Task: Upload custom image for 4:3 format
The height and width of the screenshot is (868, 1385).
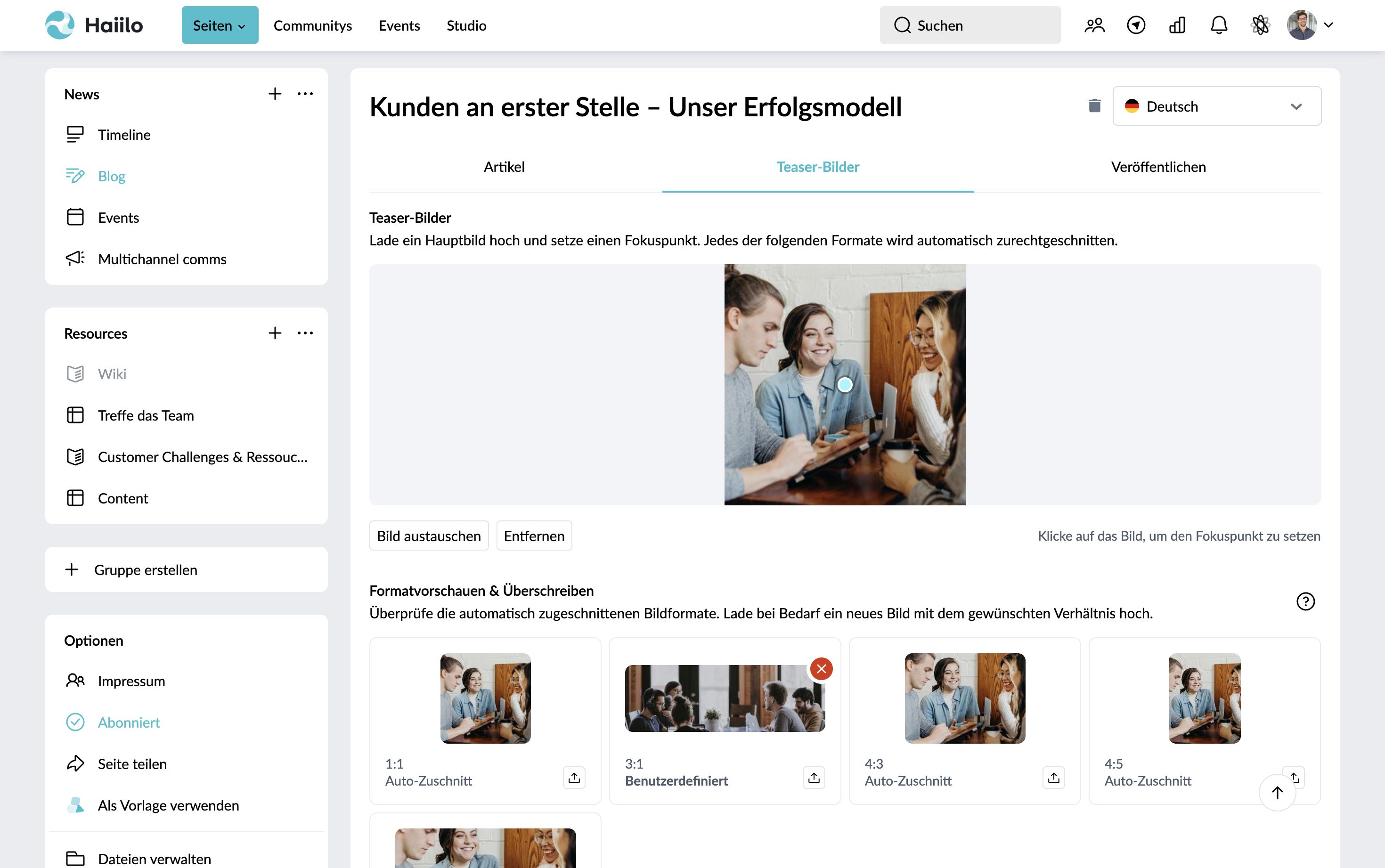Action: pyautogui.click(x=1054, y=778)
